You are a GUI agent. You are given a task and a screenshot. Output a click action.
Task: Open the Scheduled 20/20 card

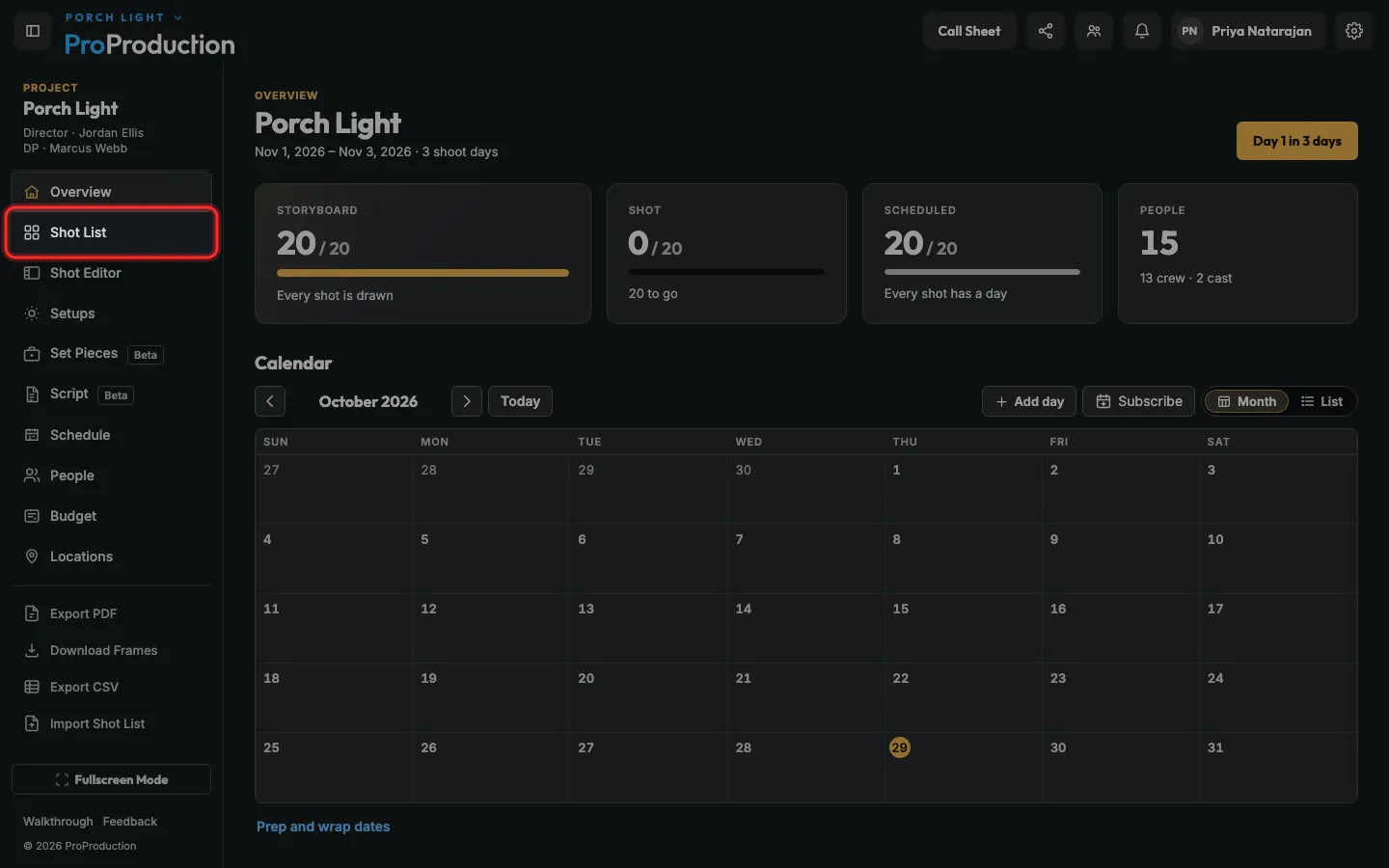(982, 254)
